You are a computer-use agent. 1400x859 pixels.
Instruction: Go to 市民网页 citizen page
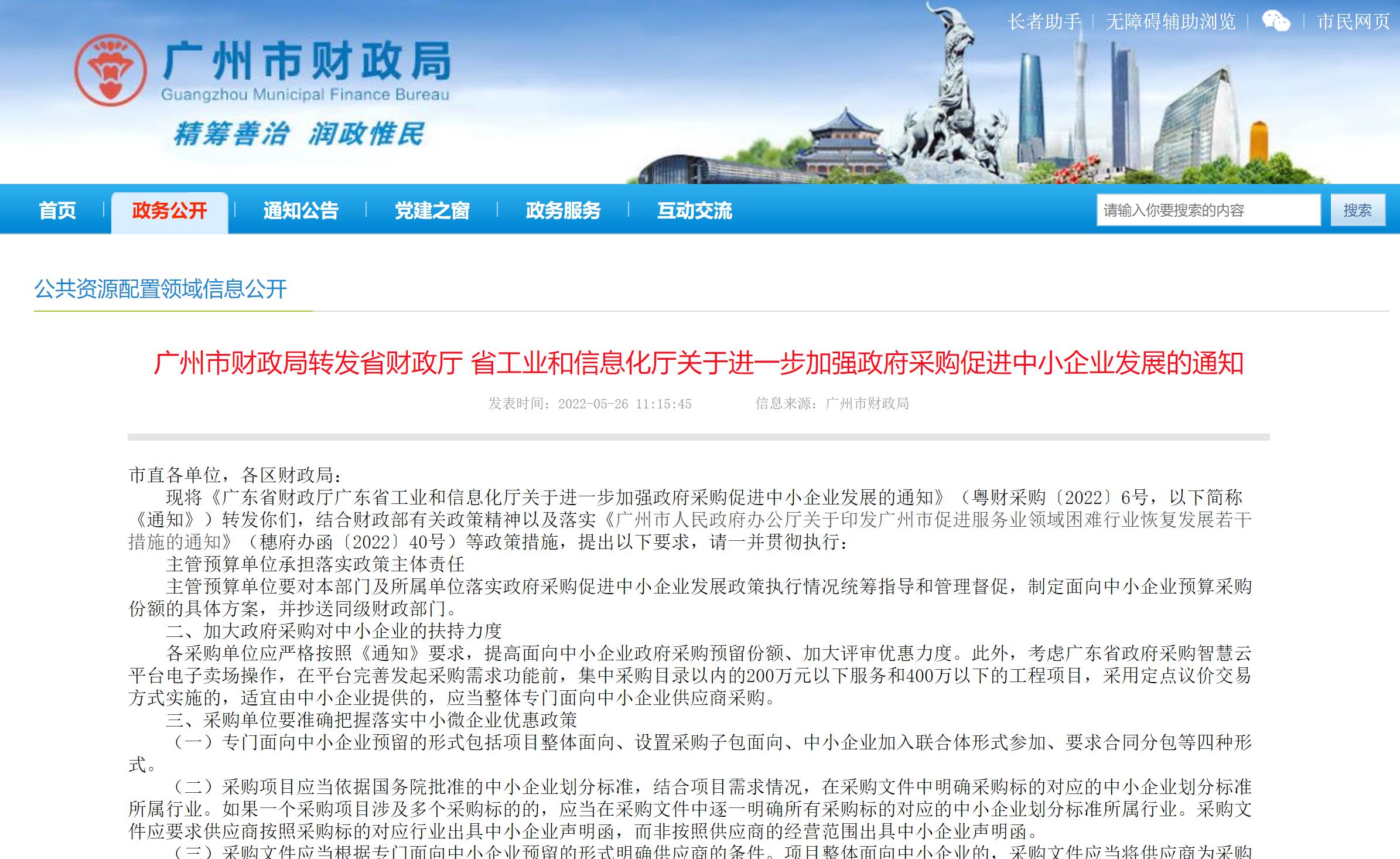[1353, 22]
